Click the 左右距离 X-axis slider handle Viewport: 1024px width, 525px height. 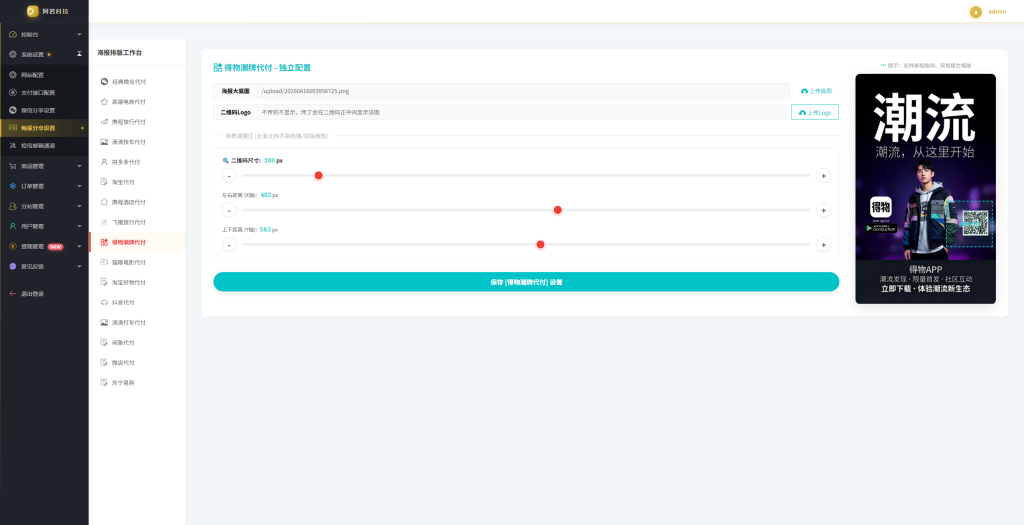pyautogui.click(x=558, y=210)
